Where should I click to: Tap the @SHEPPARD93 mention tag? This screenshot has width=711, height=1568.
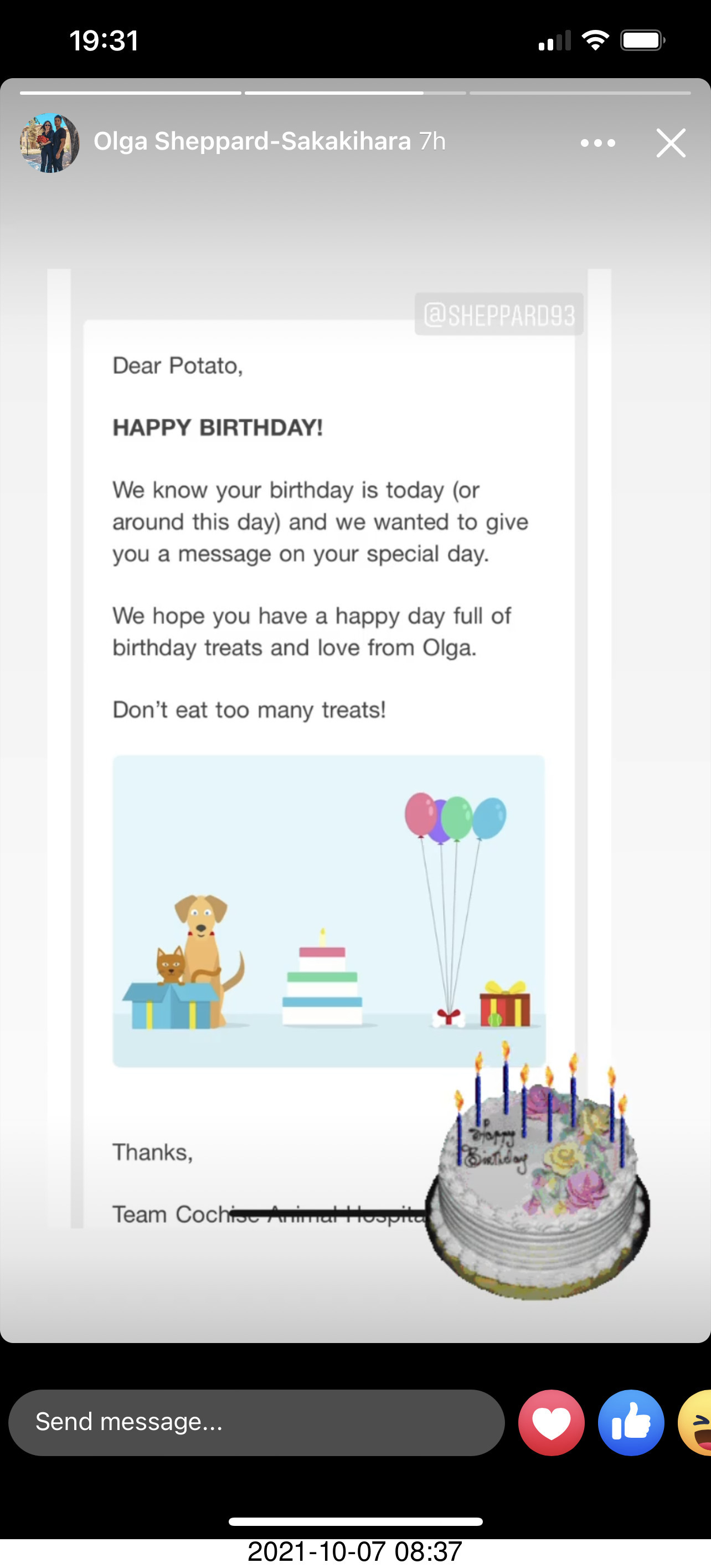pyautogui.click(x=499, y=314)
